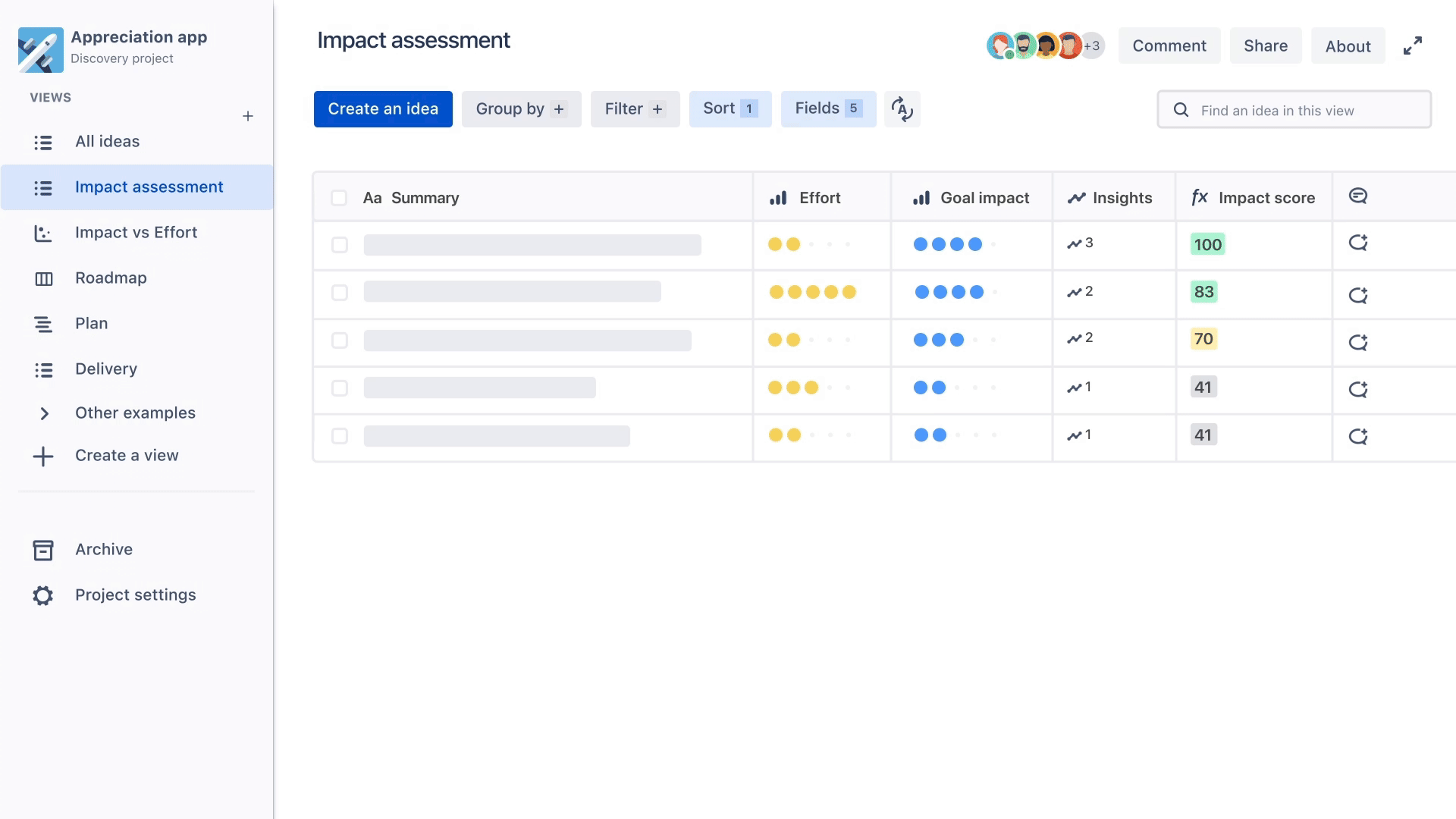Click the All ideas menu item
Viewport: 1456px width, 819px height.
point(107,141)
